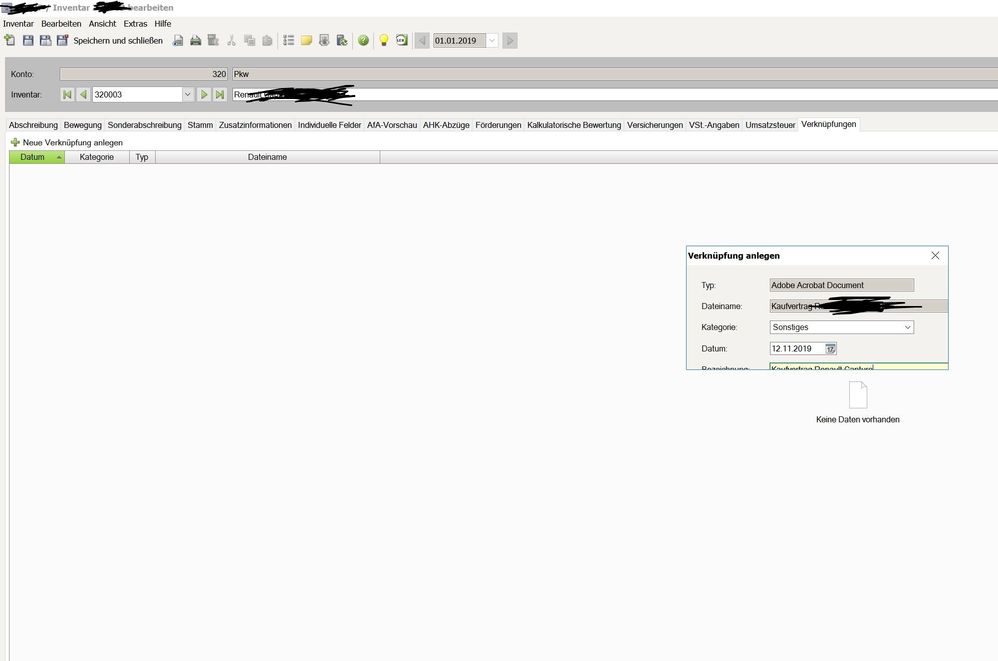
Task: Jump to first inventory record arrow
Action: tap(67, 95)
